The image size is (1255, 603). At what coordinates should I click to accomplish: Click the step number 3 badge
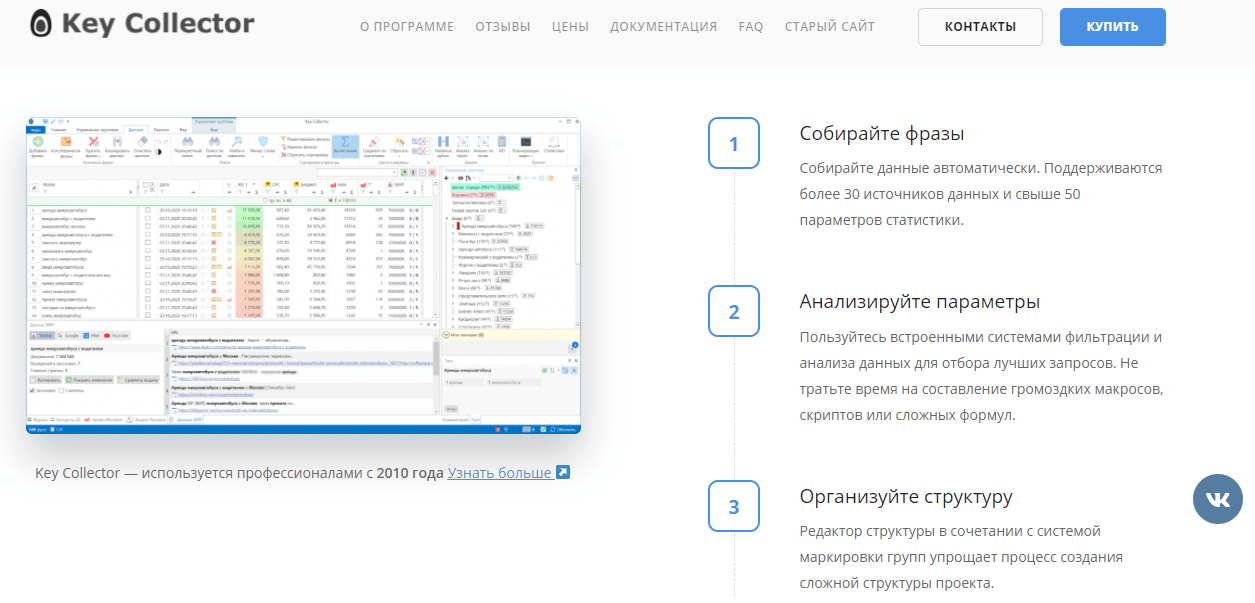[734, 506]
